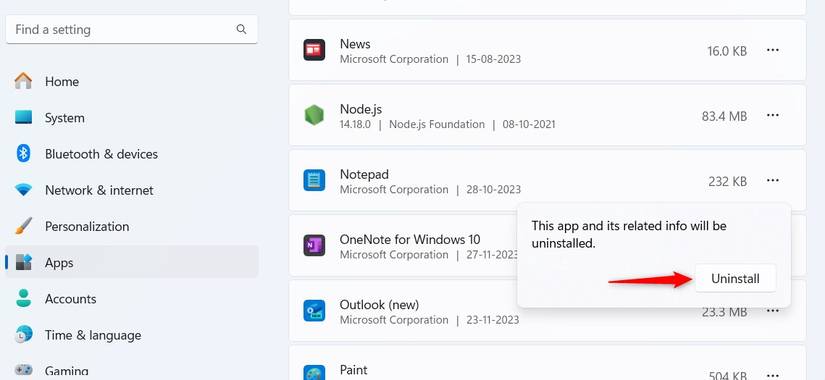This screenshot has width=825, height=380.
Task: Click the 28-10-2023 install date
Action: [494, 189]
